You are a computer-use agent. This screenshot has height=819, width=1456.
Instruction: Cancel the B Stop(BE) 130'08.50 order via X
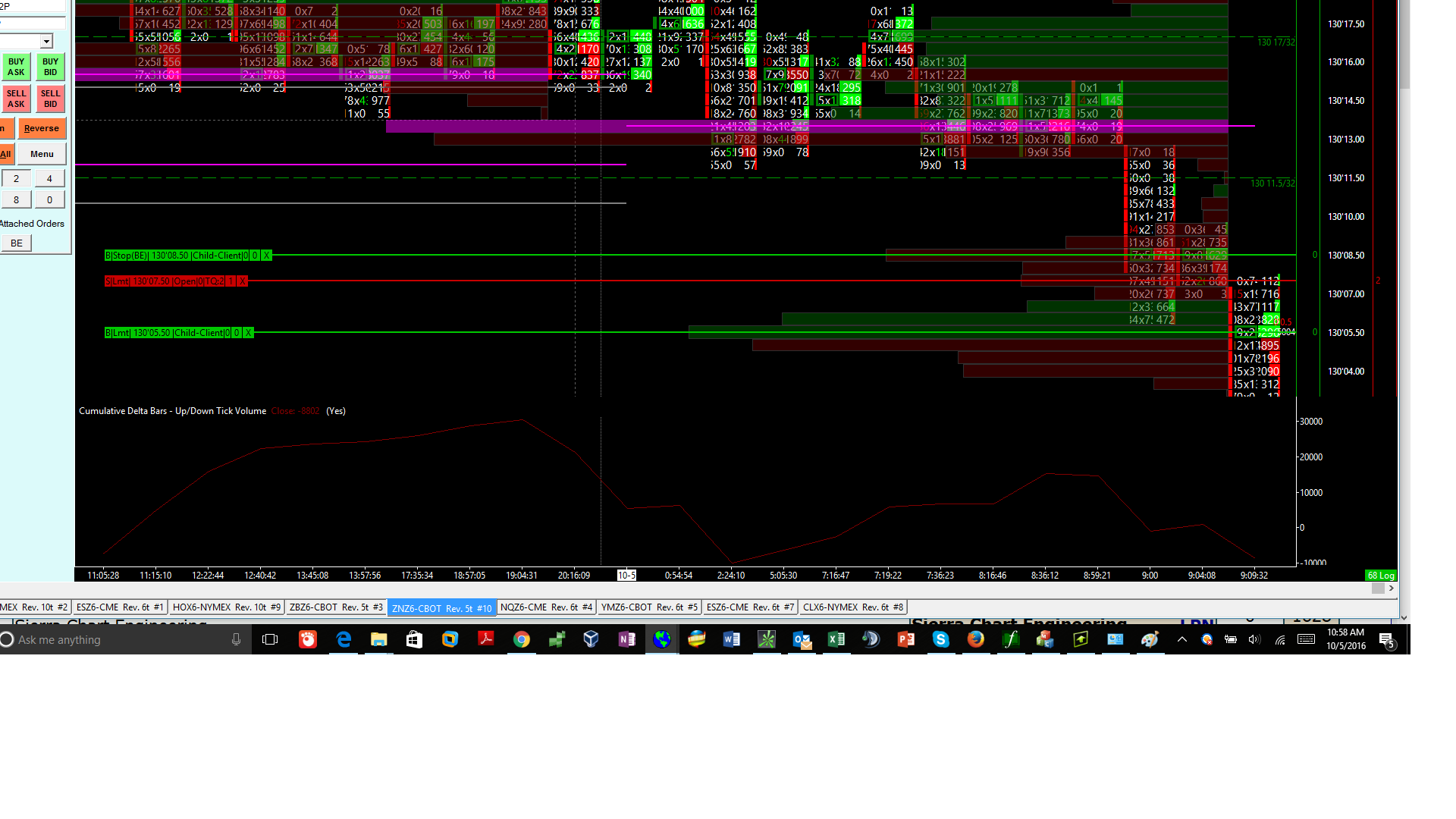(x=267, y=256)
